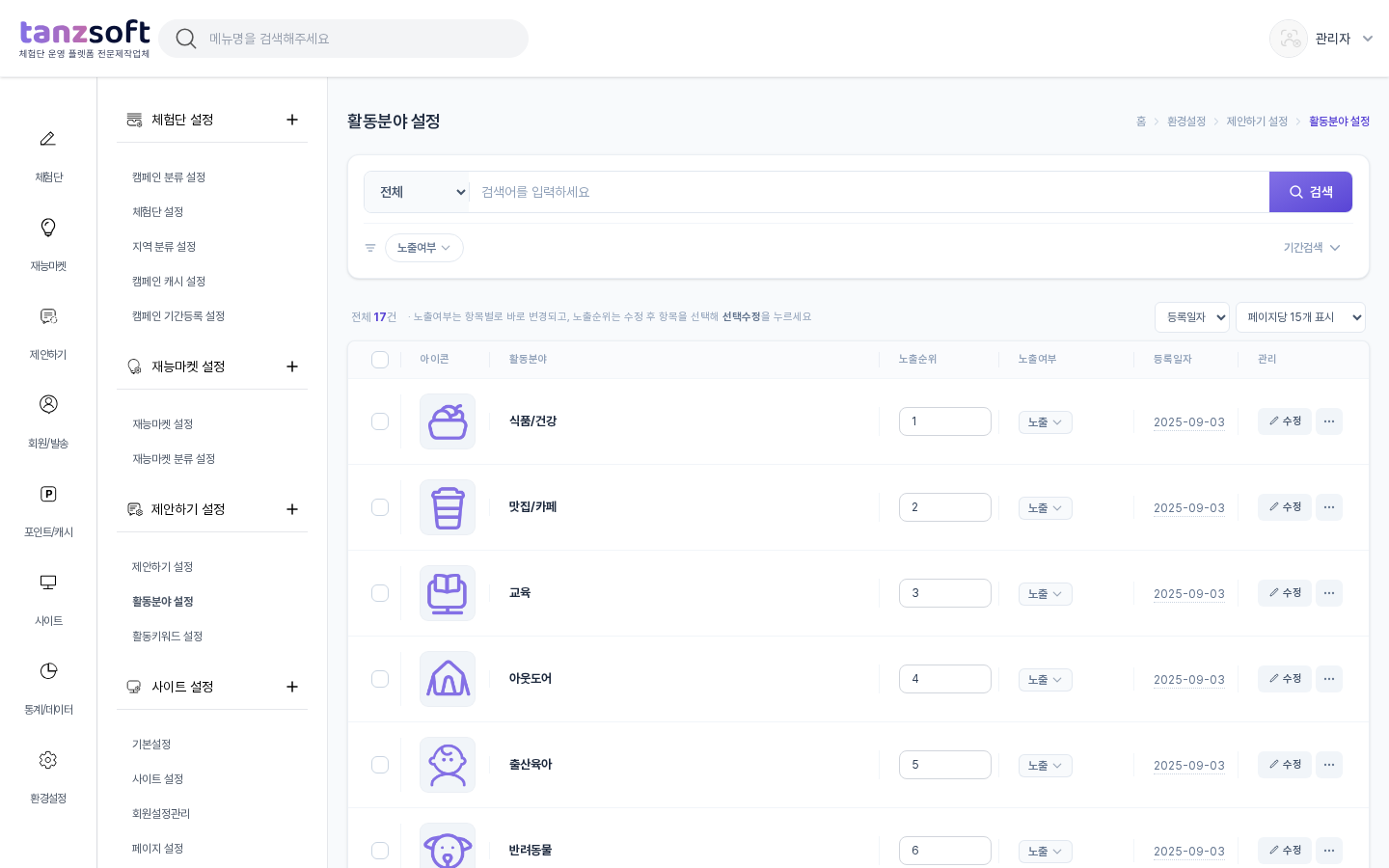Go to 환경설정 in the breadcrumb

pyautogui.click(x=1186, y=122)
